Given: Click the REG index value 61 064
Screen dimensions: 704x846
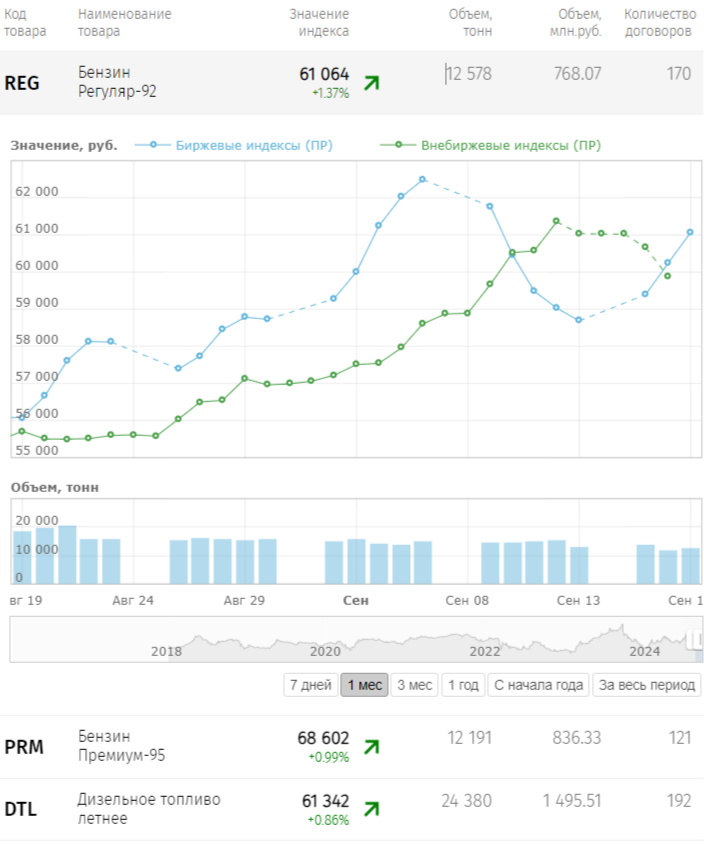Looking at the screenshot, I should coord(324,74).
